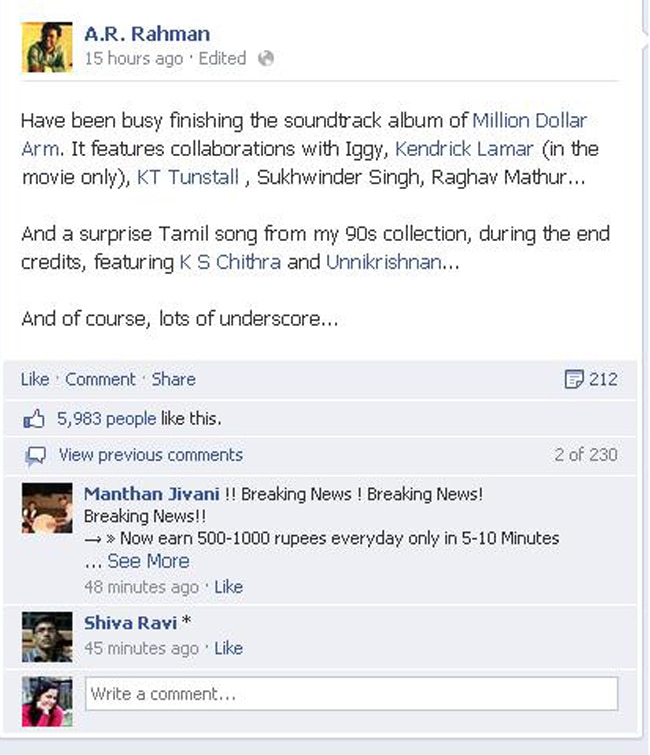Expand Manthan Jivani's comment with See More
The height and width of the screenshot is (755, 650).
148,561
